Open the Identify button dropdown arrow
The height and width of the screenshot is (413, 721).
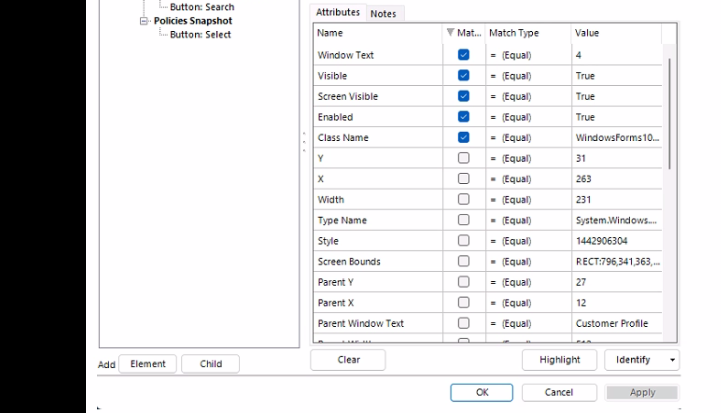tap(672, 360)
